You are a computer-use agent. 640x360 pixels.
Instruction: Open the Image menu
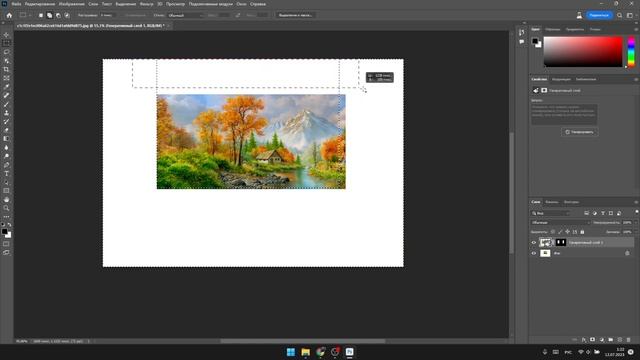(72, 4)
